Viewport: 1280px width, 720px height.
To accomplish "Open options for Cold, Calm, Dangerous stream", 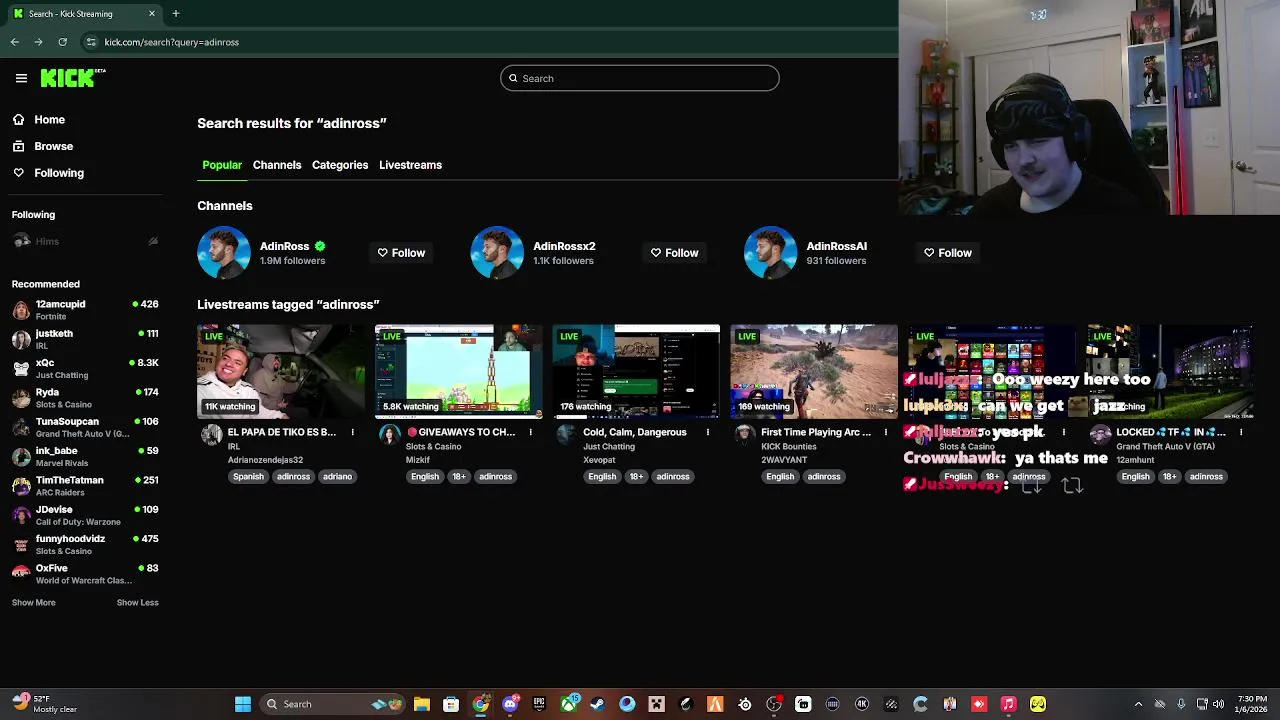I will [708, 433].
